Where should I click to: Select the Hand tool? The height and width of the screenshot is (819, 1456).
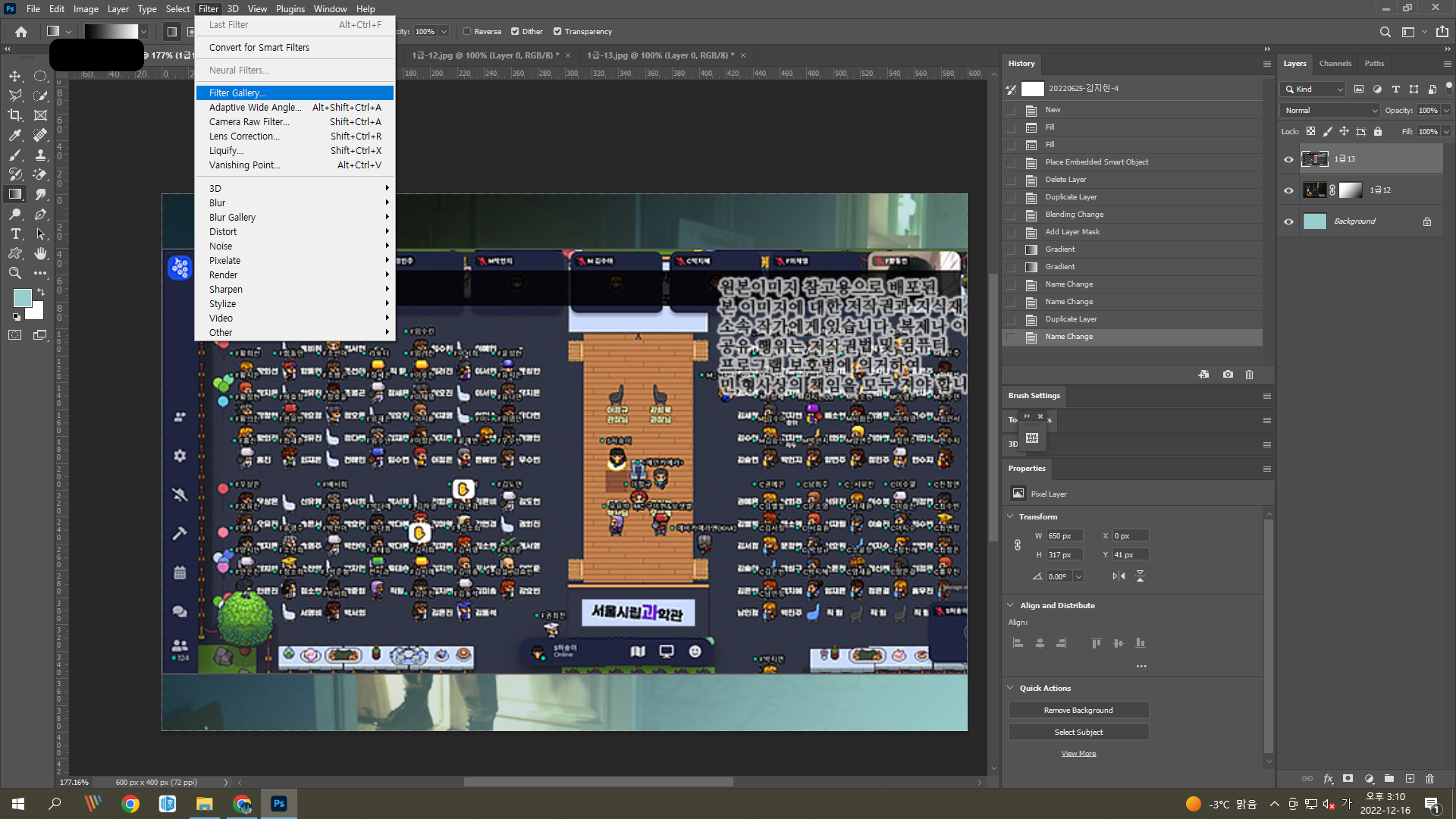point(40,253)
